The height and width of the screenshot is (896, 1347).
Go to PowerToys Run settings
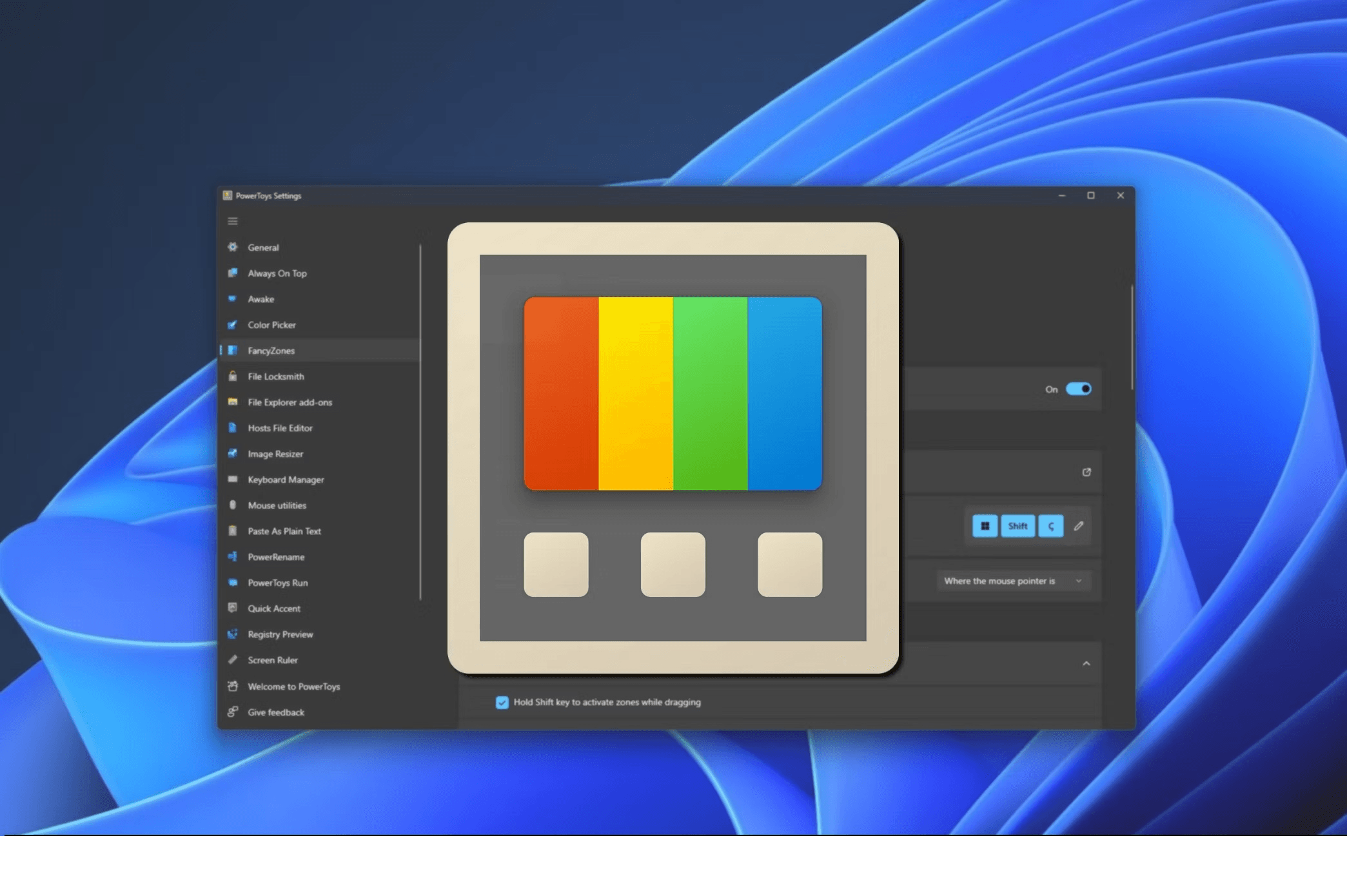320,582
